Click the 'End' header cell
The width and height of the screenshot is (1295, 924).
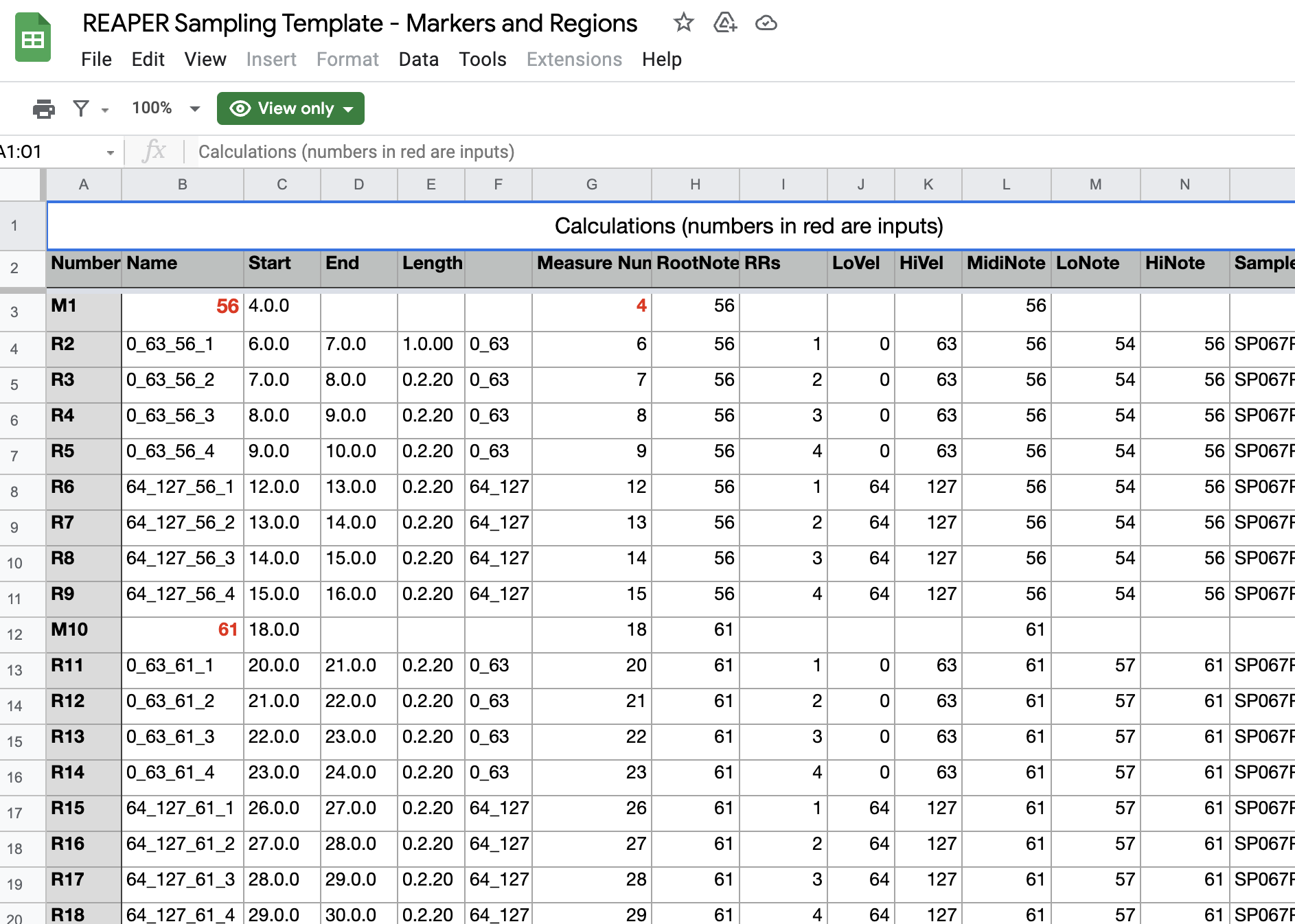[359, 268]
